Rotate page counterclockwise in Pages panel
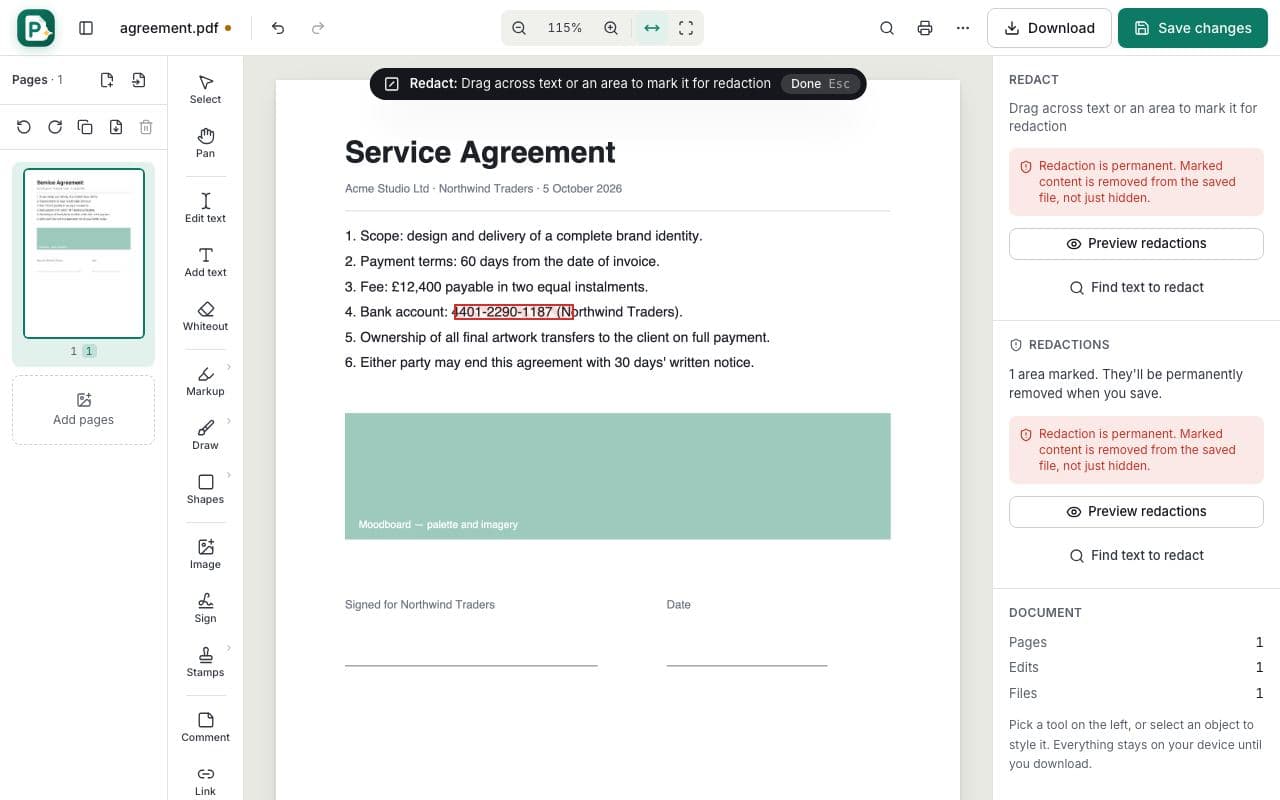This screenshot has width=1280, height=800. pos(24,127)
